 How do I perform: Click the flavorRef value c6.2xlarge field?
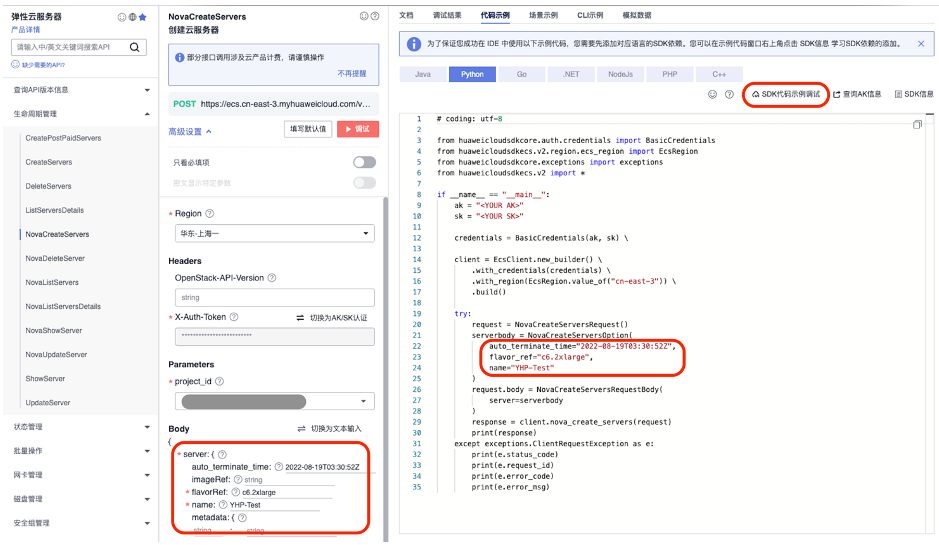[x=287, y=492]
